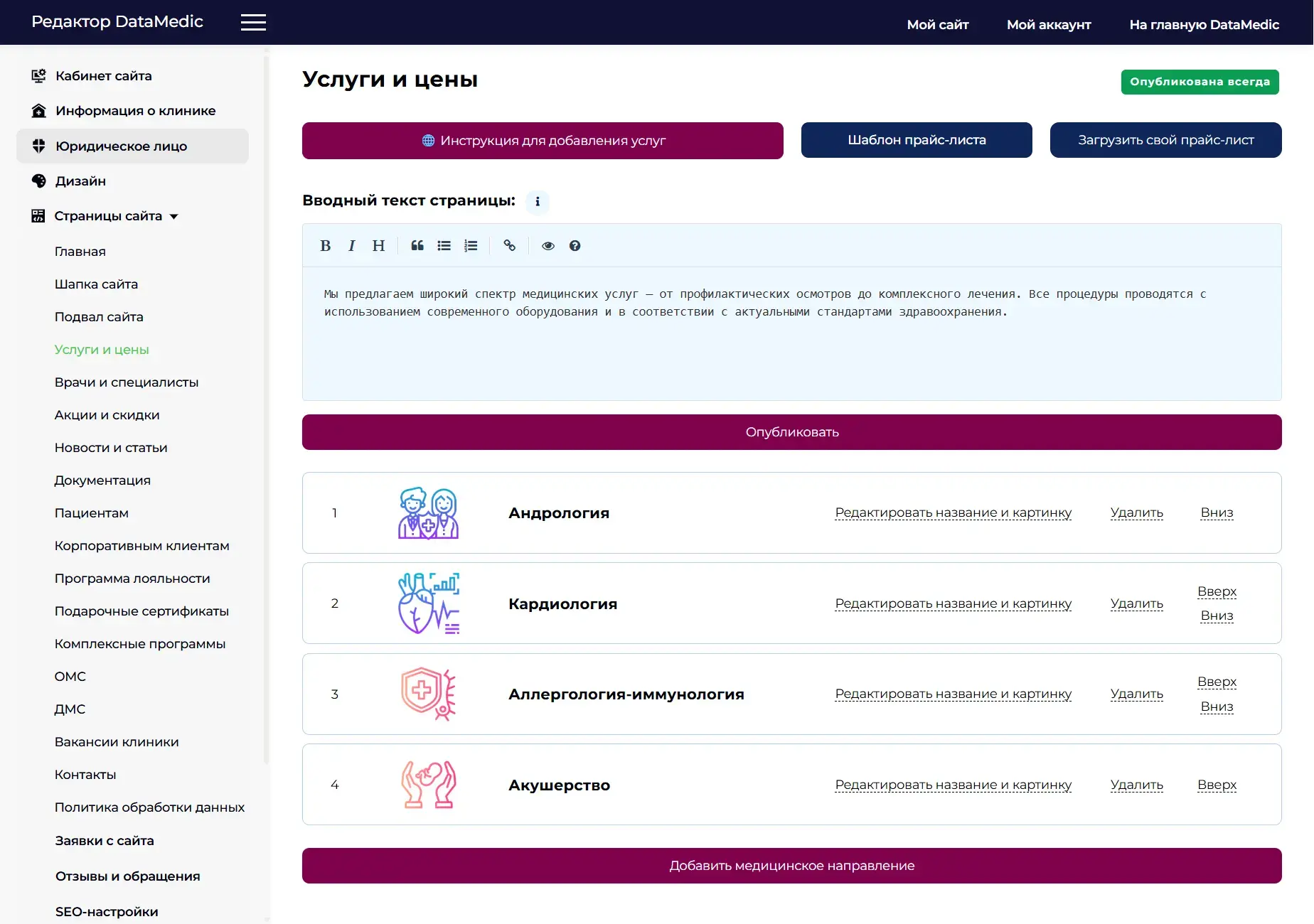Toggle the hamburger menu in header

click(x=253, y=23)
